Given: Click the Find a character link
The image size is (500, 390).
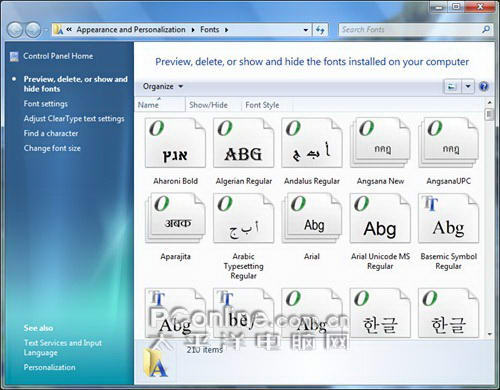Looking at the screenshot, I should tap(51, 133).
